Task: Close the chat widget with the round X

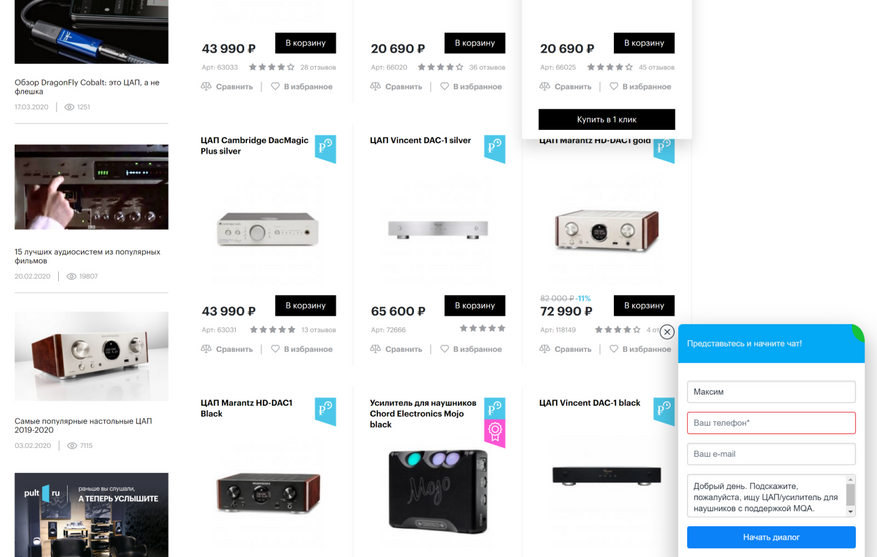Action: click(667, 332)
